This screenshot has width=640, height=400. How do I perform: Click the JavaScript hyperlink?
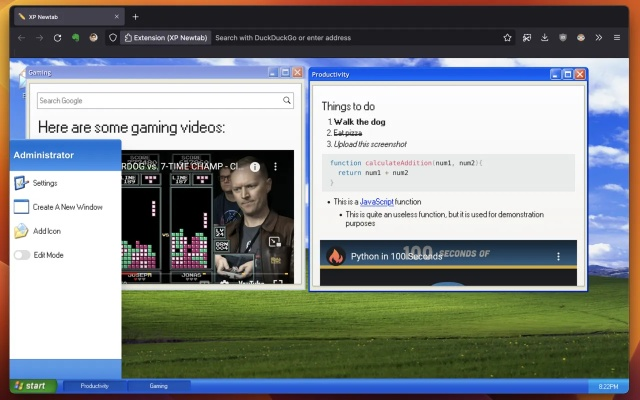pos(377,202)
